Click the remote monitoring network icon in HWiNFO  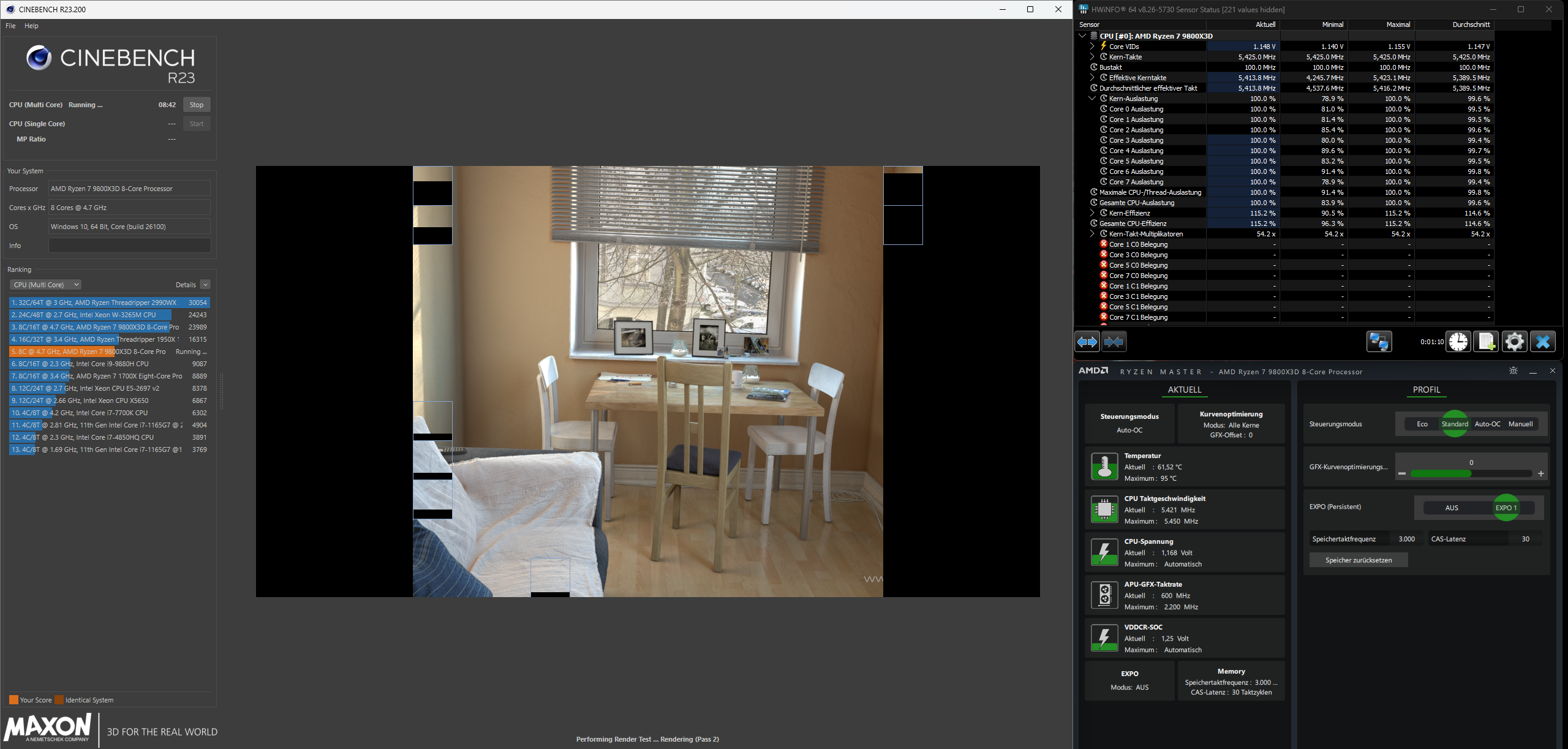[x=1379, y=341]
